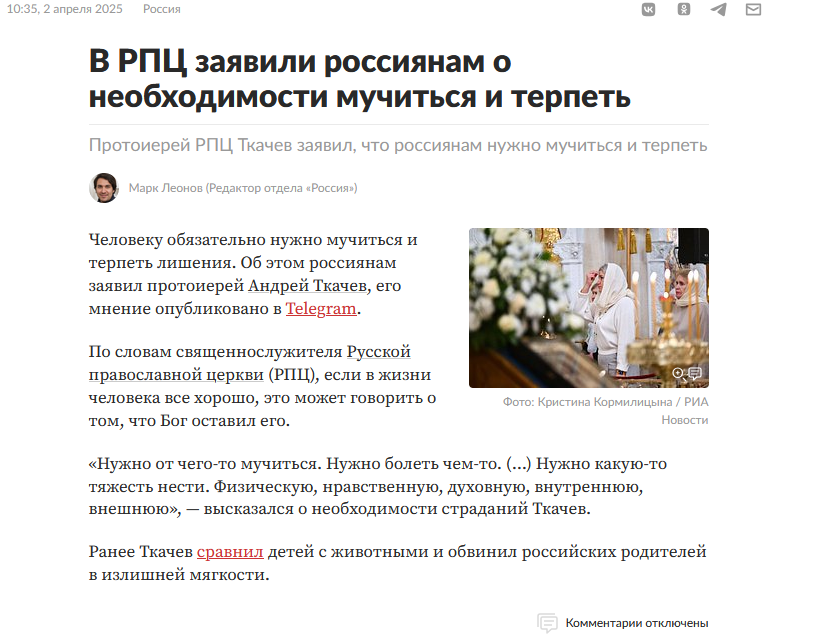Click comment bubble icon on photo
Viewport: 827px width, 636px height.
point(695,373)
